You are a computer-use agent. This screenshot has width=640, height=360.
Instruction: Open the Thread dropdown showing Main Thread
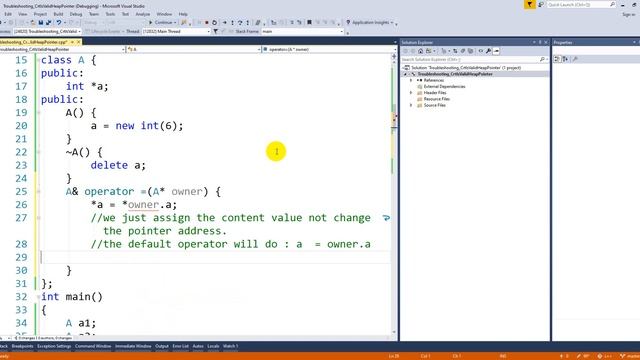(176, 31)
